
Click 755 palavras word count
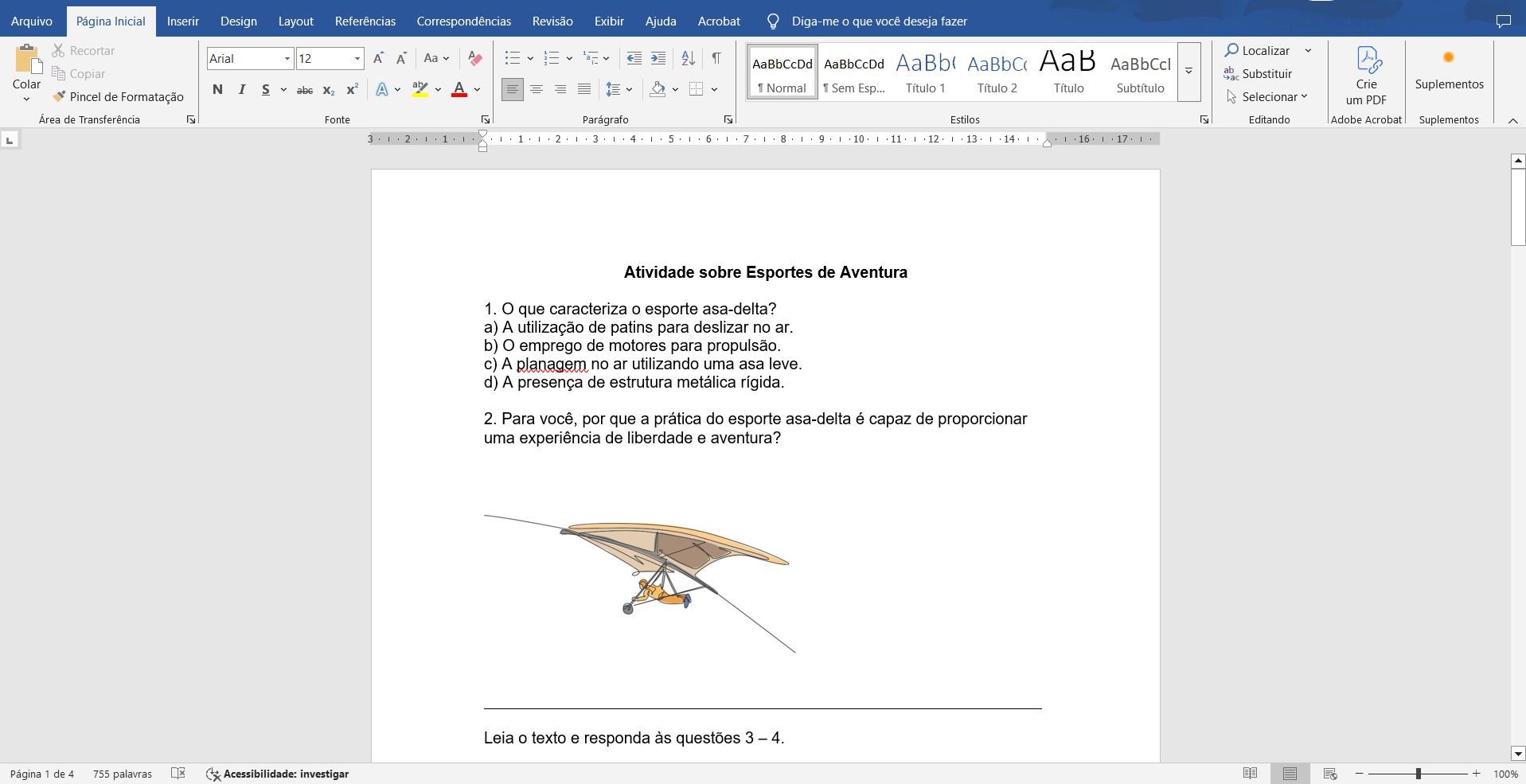pos(123,774)
